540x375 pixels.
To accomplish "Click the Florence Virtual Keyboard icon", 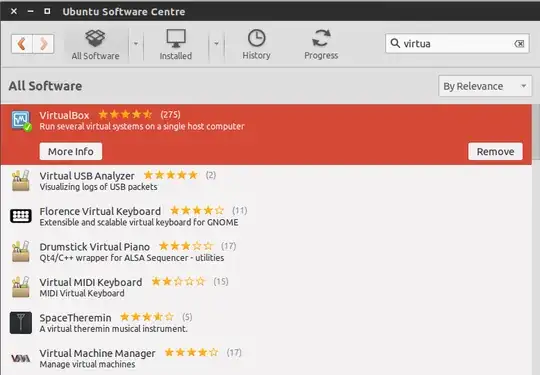I will click(21, 216).
